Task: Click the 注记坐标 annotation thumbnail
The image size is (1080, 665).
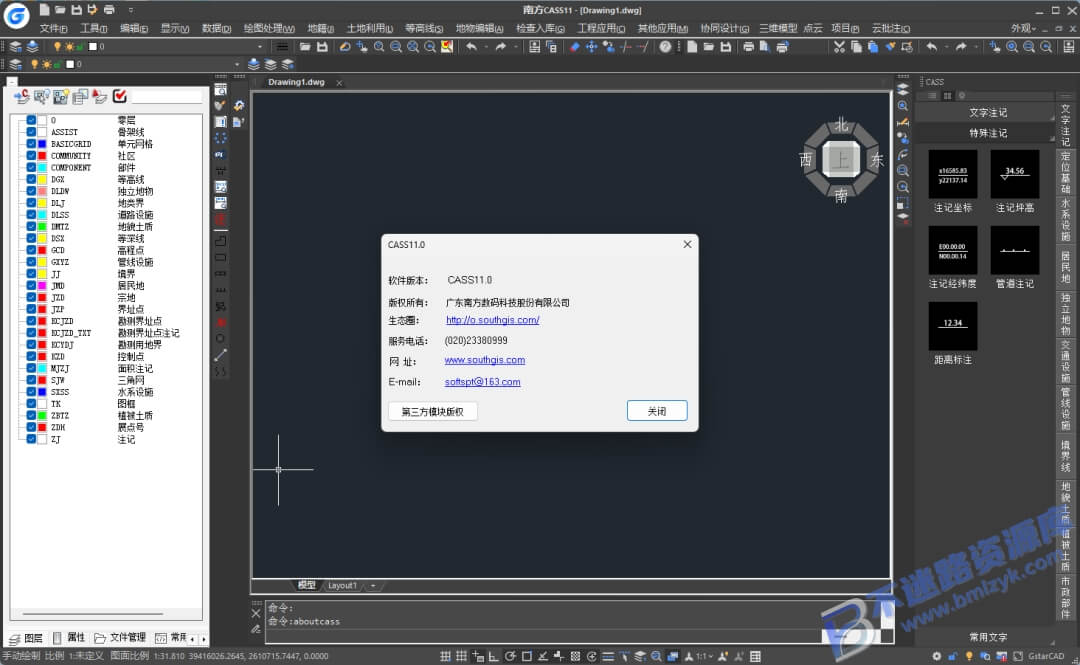Action: 953,175
